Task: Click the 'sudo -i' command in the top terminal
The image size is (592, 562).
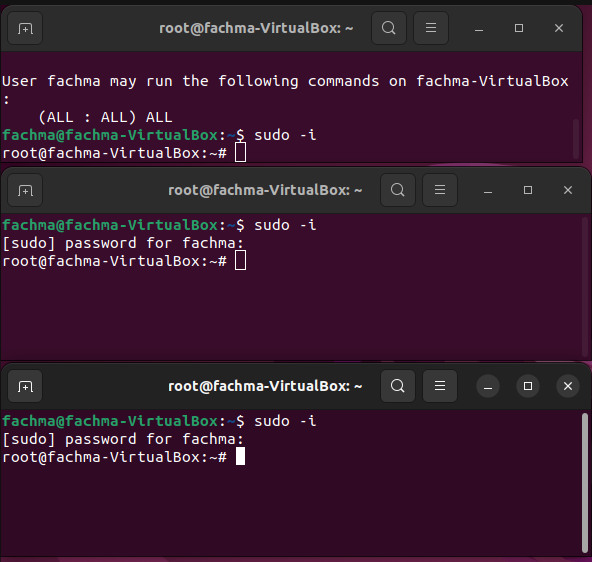Action: pos(285,135)
